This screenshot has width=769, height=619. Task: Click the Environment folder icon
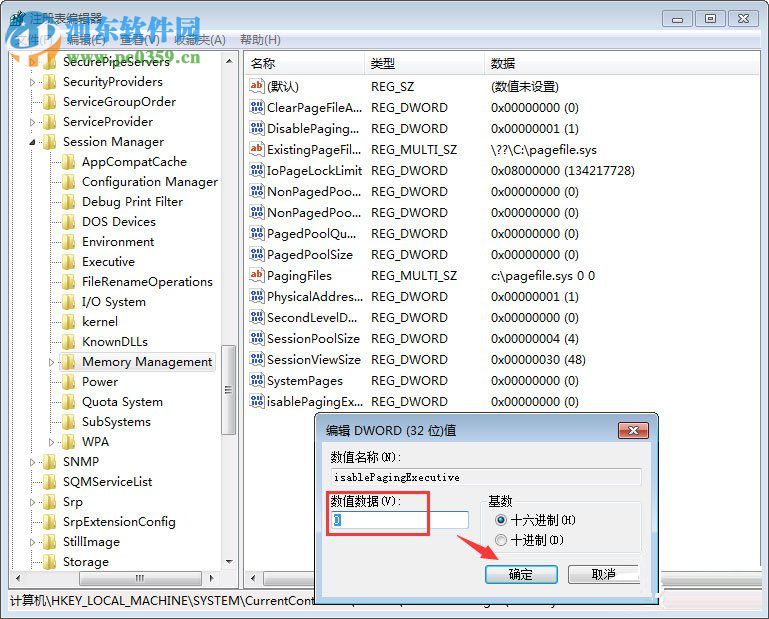click(69, 242)
